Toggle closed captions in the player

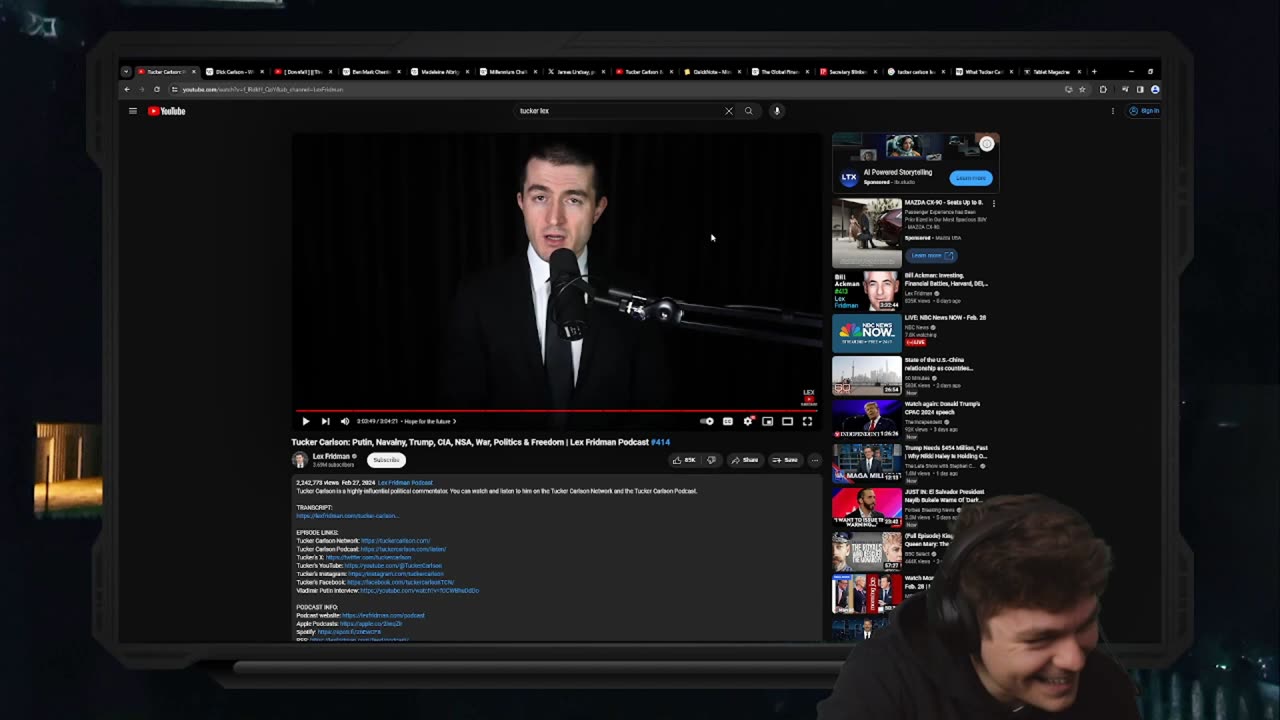click(728, 421)
